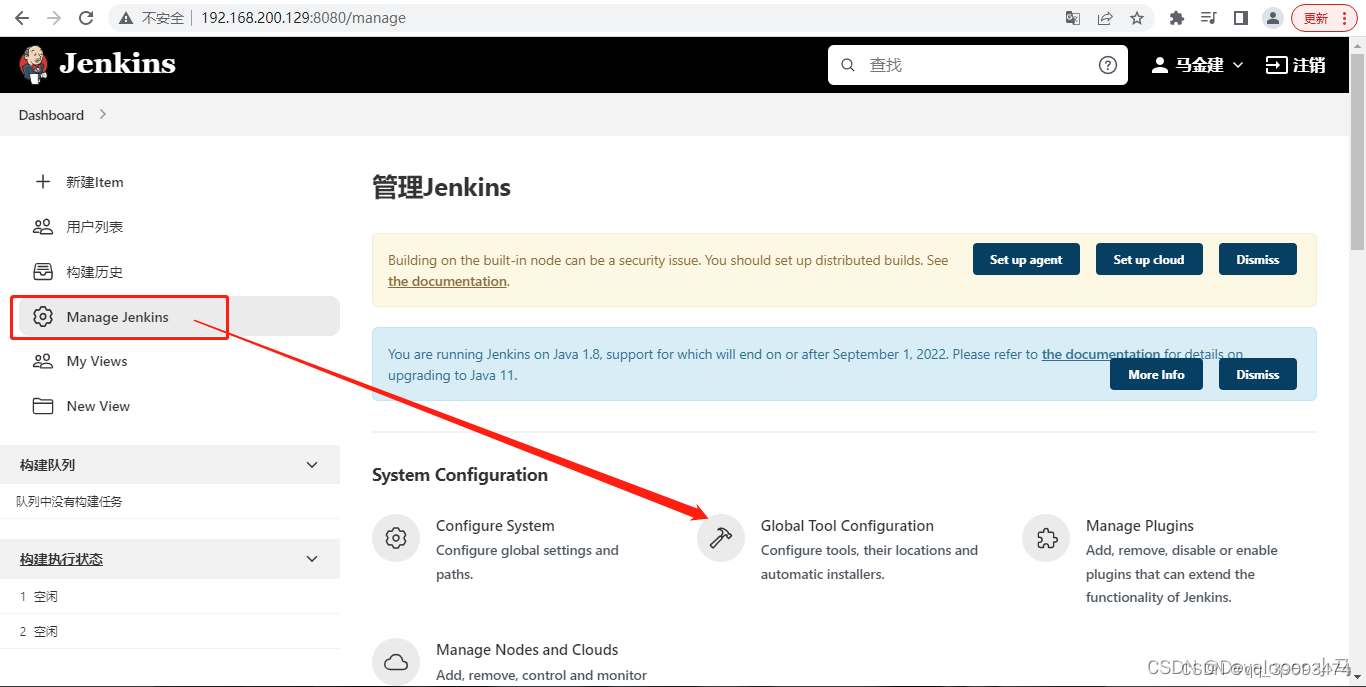Click the Set up cloud button
1366x687 pixels.
(x=1149, y=259)
